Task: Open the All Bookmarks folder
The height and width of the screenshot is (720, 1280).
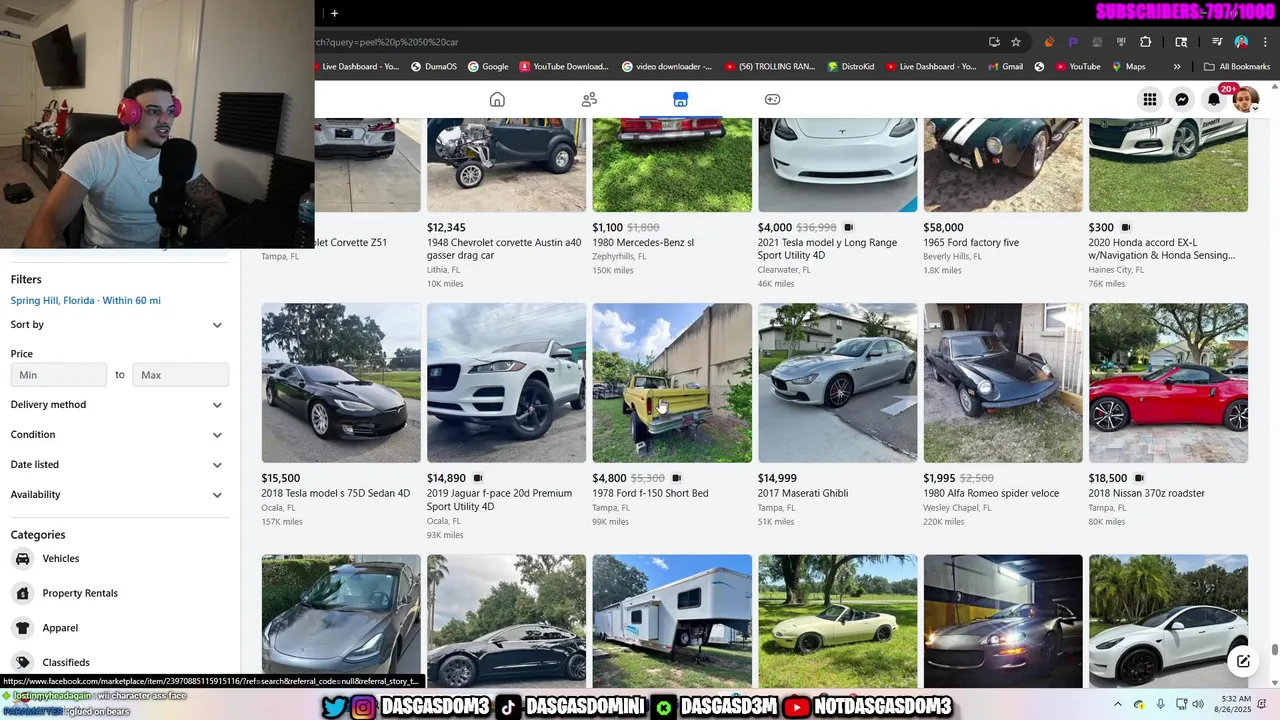Action: 1237,67
